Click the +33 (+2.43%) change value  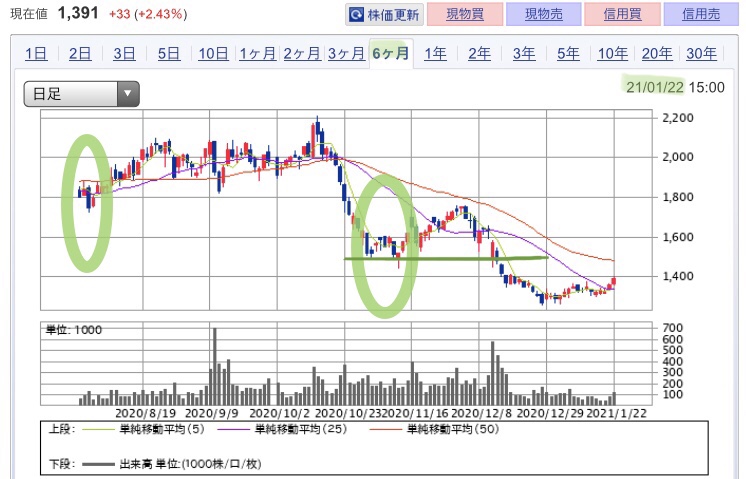pyautogui.click(x=148, y=14)
